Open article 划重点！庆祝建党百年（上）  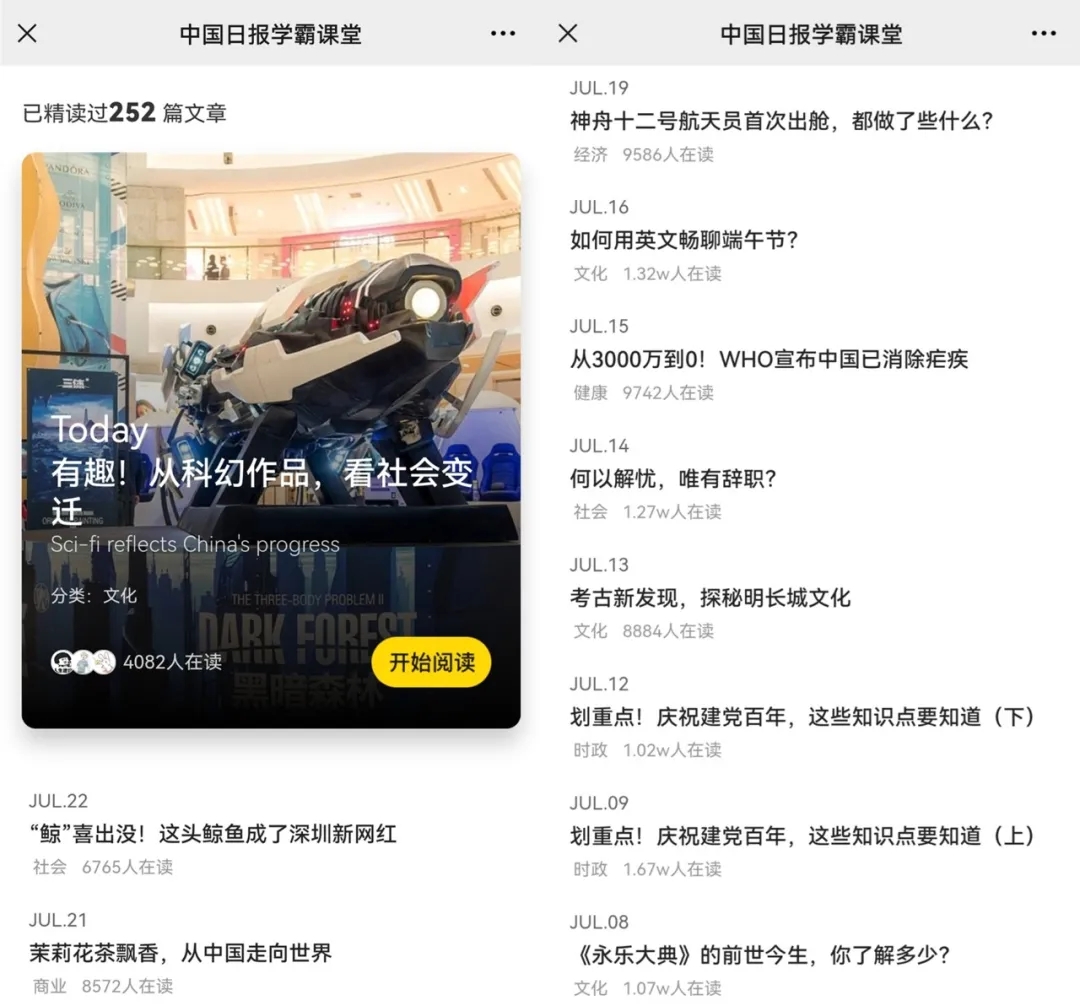(802, 836)
